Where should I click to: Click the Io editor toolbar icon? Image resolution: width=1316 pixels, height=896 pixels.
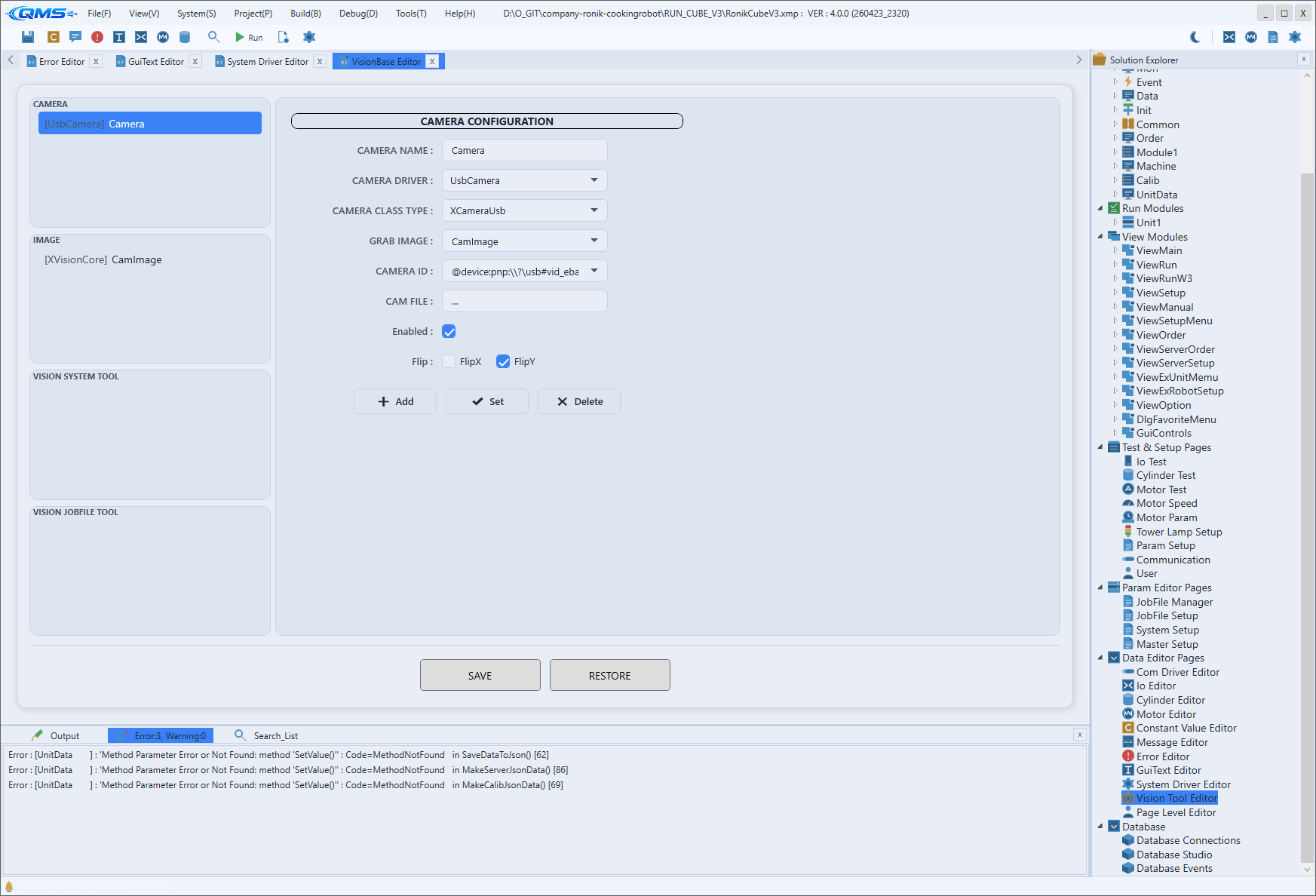141,37
